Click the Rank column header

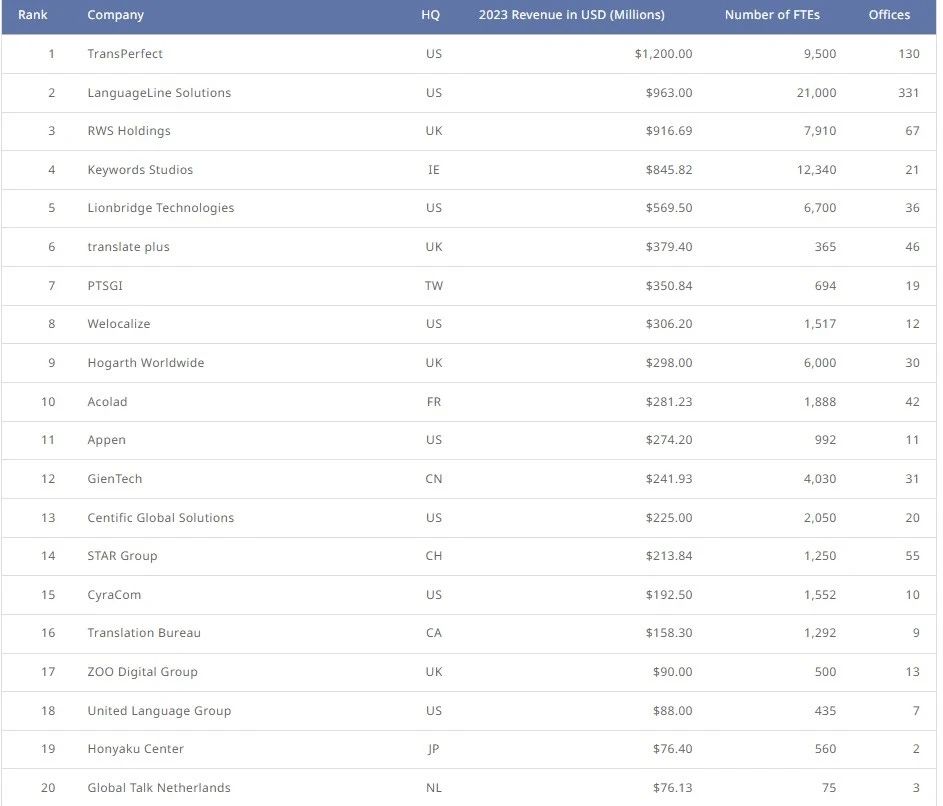click(33, 15)
